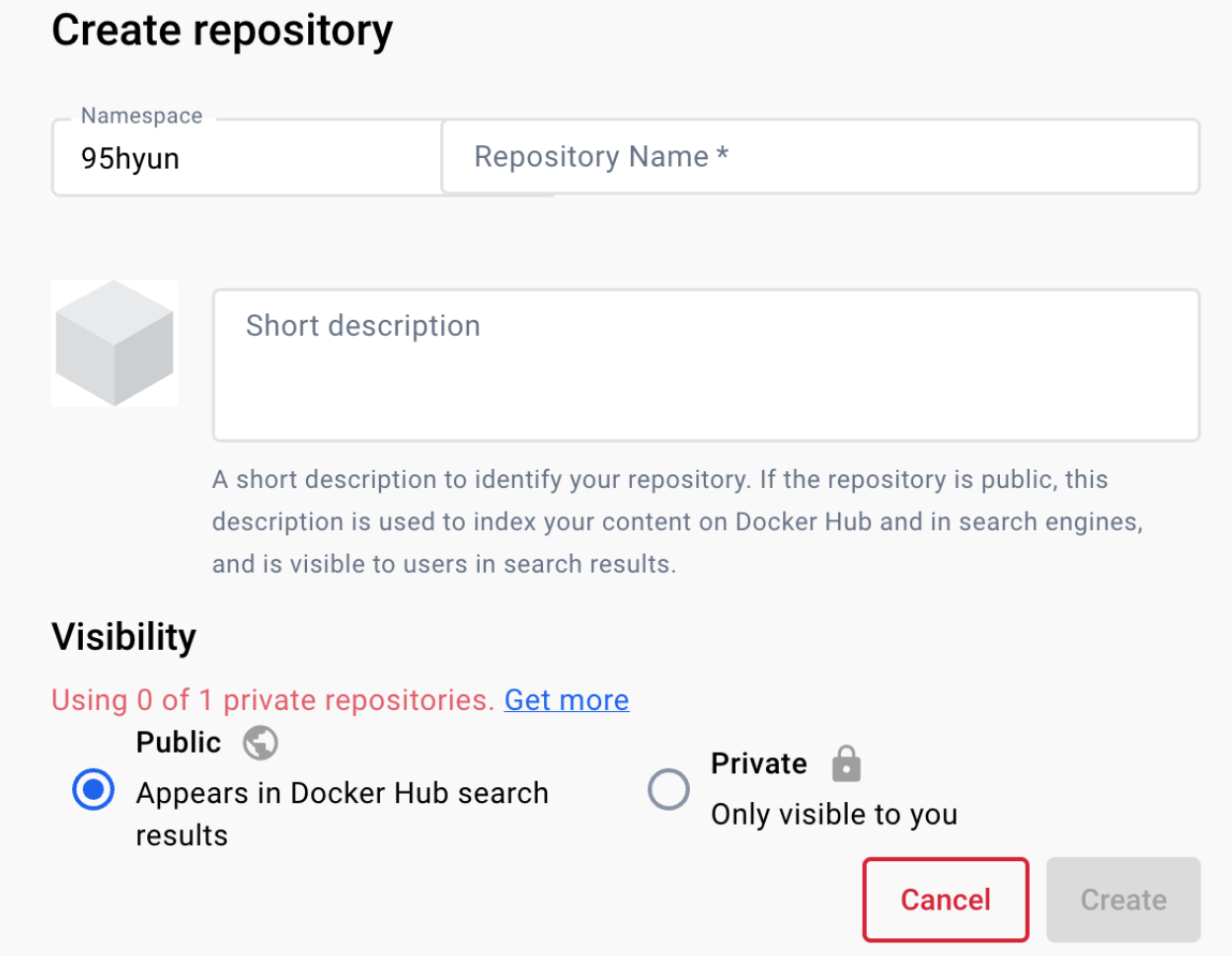Open the Get more link
1232x956 pixels.
point(567,700)
